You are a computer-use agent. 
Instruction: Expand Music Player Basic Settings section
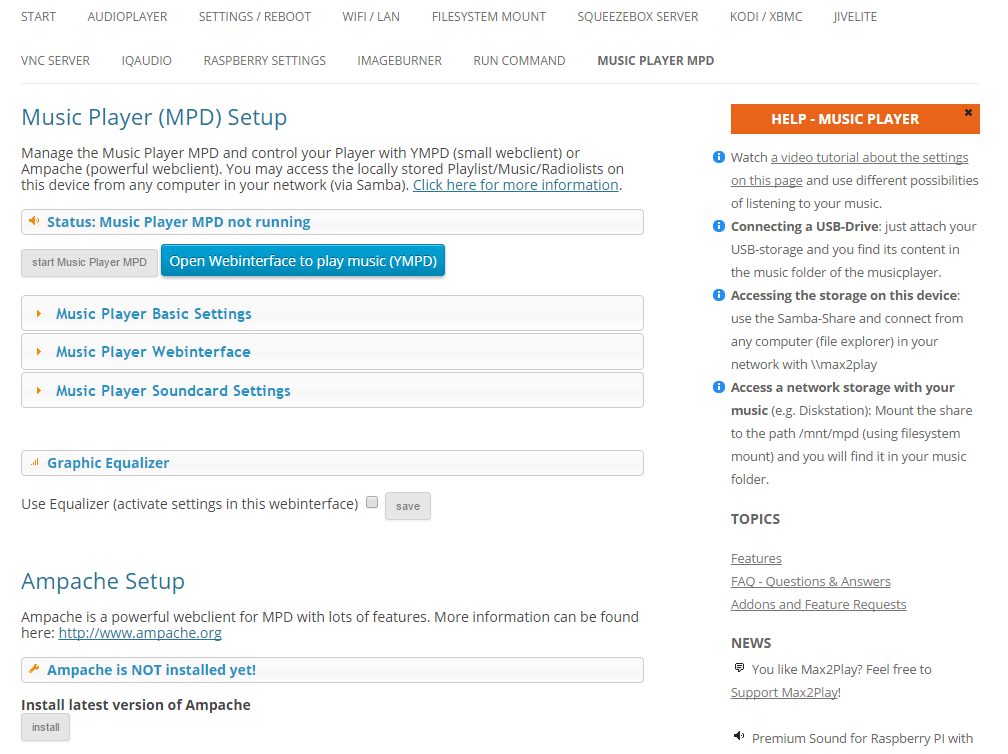coord(332,313)
